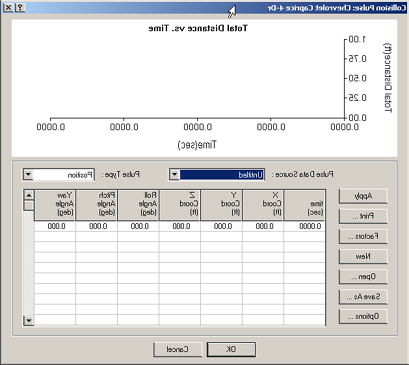Click the Pulse Type label
The height and width of the screenshot is (365, 409).
pos(121,175)
